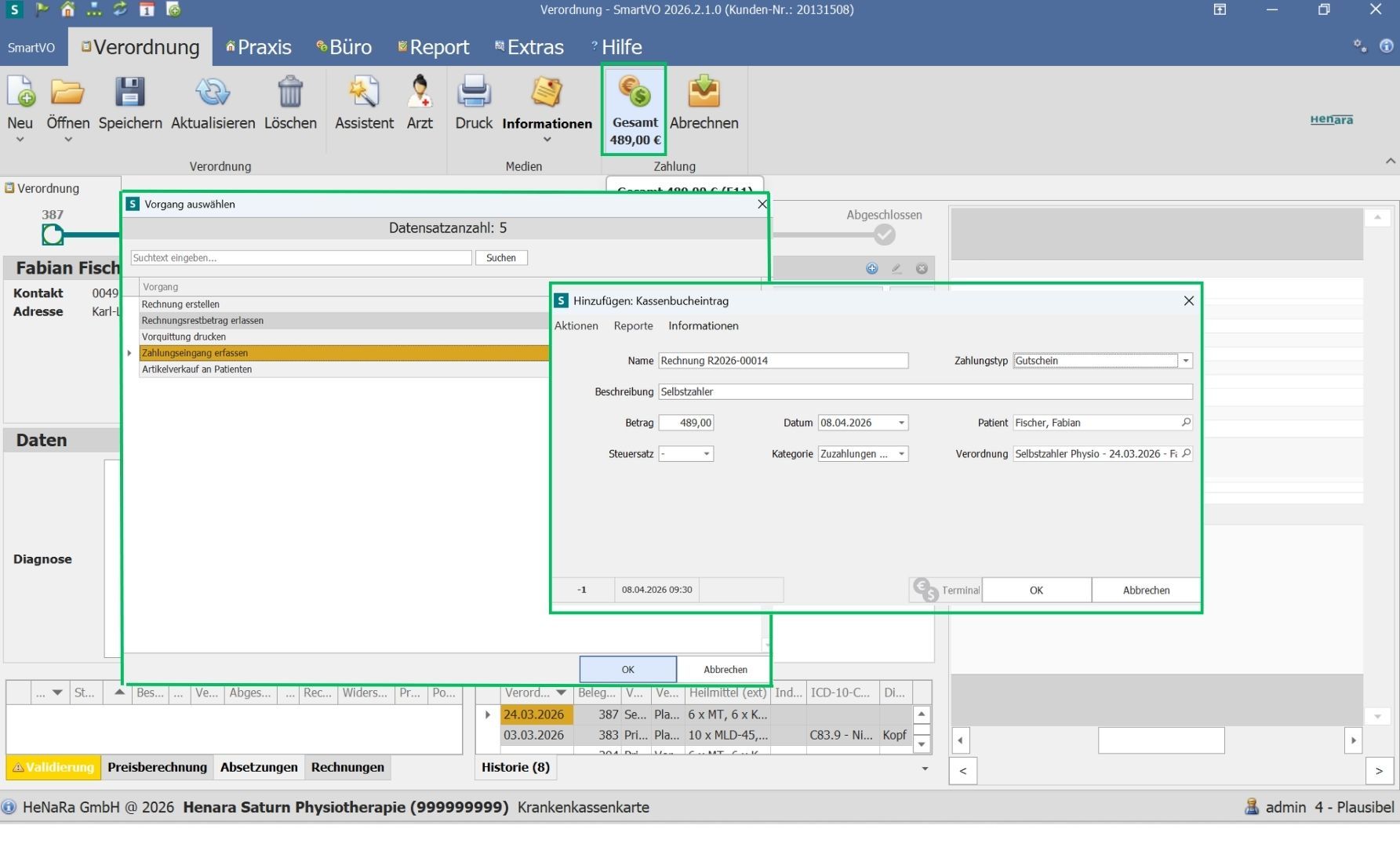Click the Validierung warning tab
Image resolution: width=1400 pixels, height=847 pixels.
53,767
